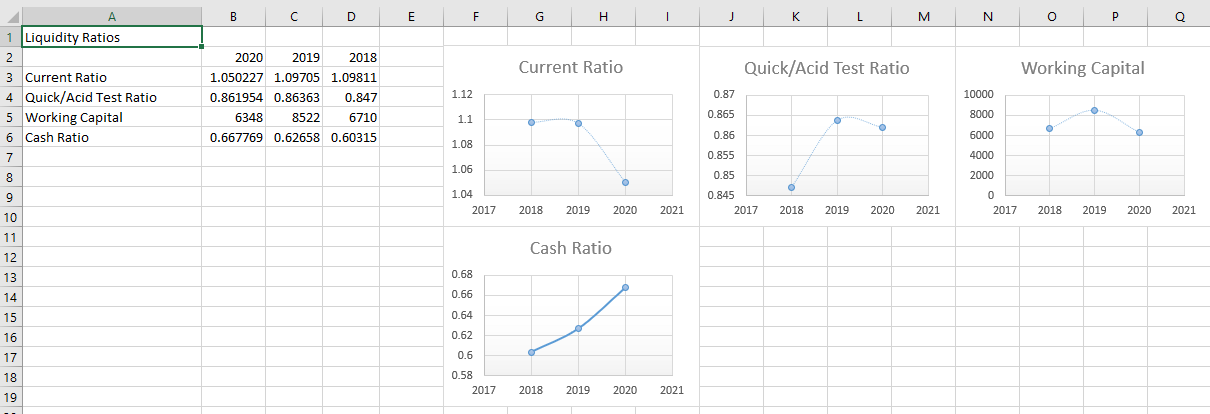The image size is (1210, 414).
Task: Select cell with value 0.667769
Action: [x=234, y=137]
